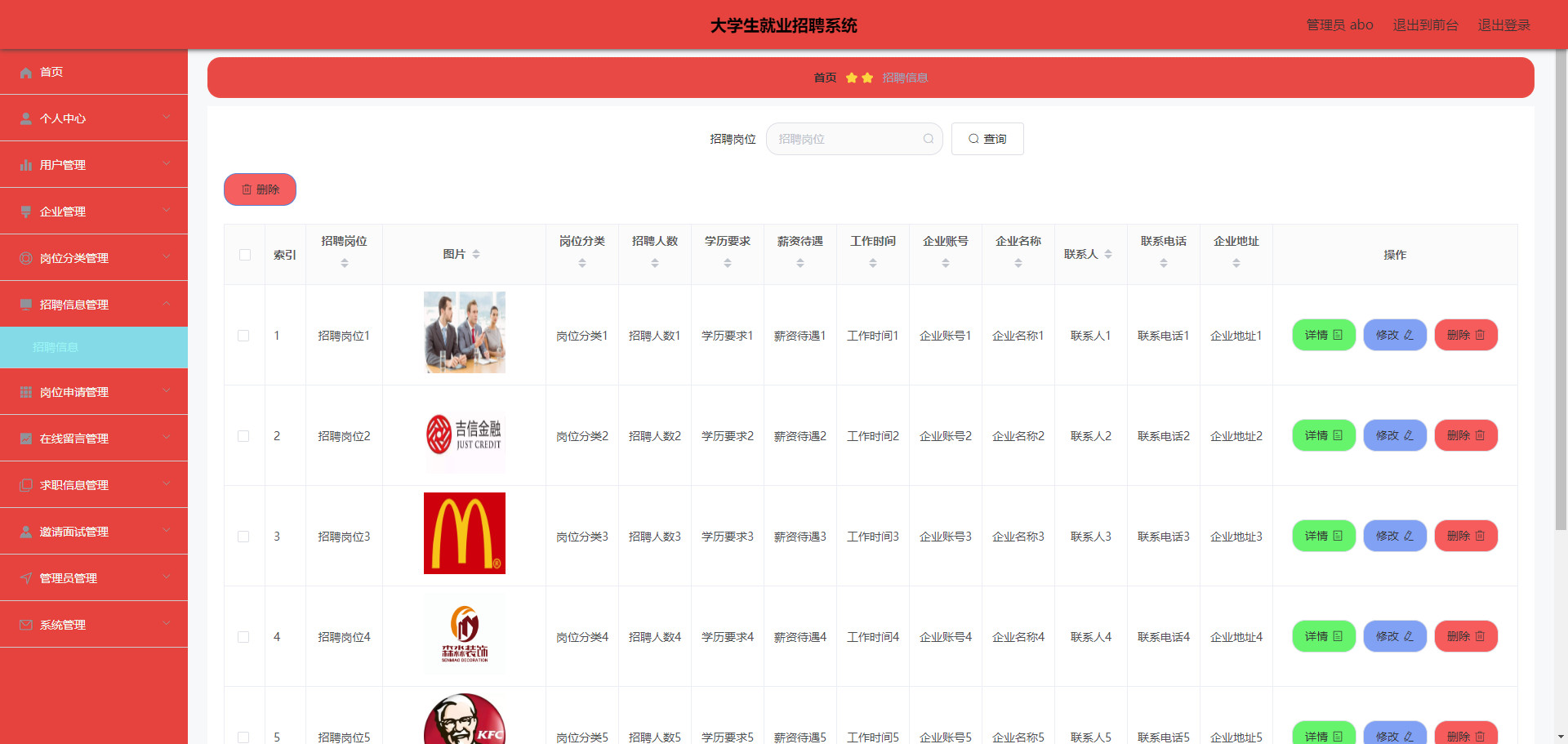Viewport: 1568px width, 744px height.
Task: Click the 查询 search button
Action: point(987,139)
